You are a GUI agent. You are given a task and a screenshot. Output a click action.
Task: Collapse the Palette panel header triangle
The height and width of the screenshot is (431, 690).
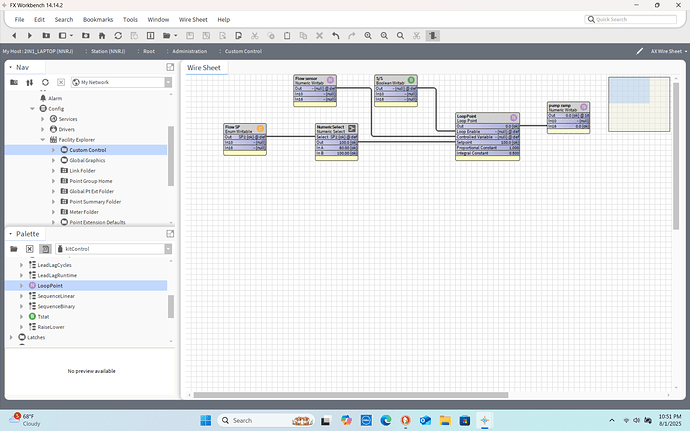[9, 233]
